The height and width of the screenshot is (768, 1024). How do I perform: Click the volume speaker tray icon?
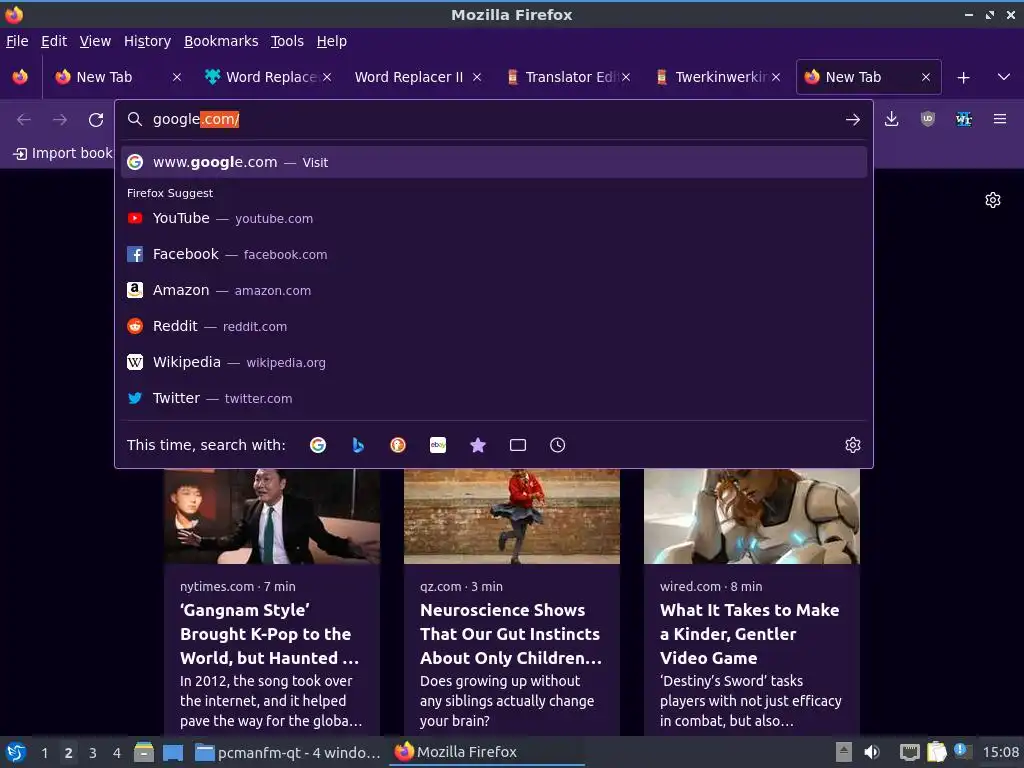[x=871, y=752]
